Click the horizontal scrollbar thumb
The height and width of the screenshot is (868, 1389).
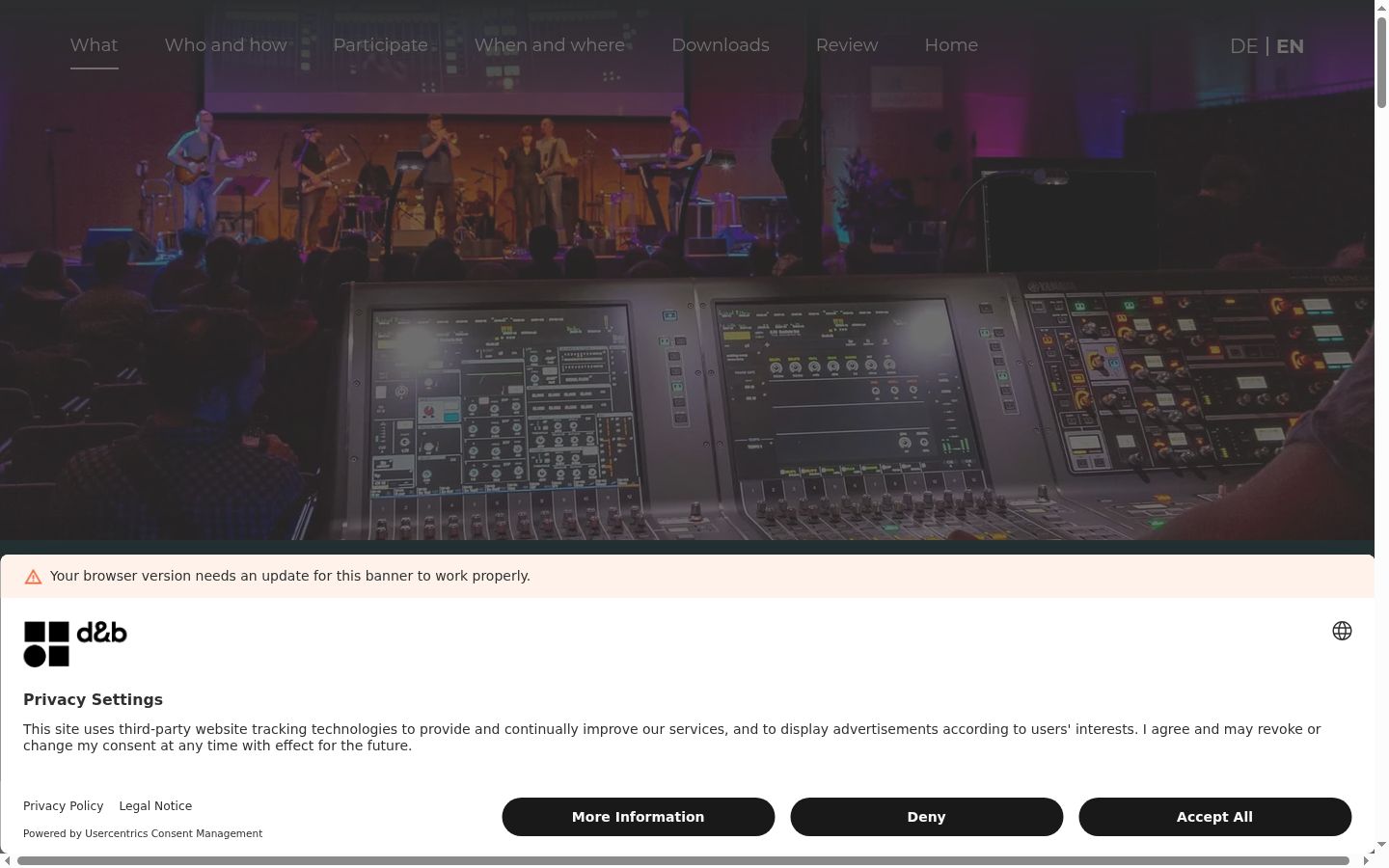pyautogui.click(x=683, y=860)
